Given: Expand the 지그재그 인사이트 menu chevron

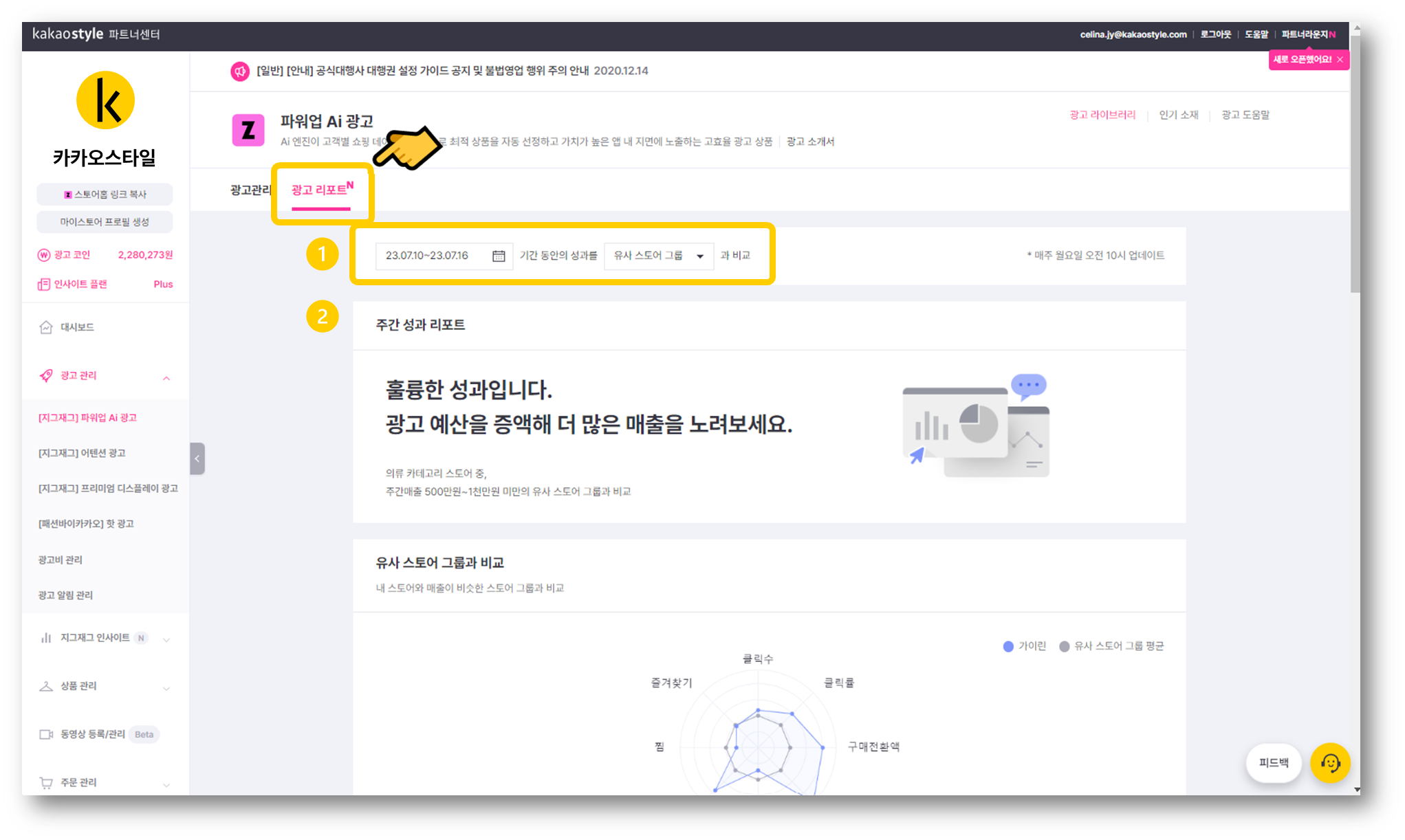Looking at the screenshot, I should (166, 640).
